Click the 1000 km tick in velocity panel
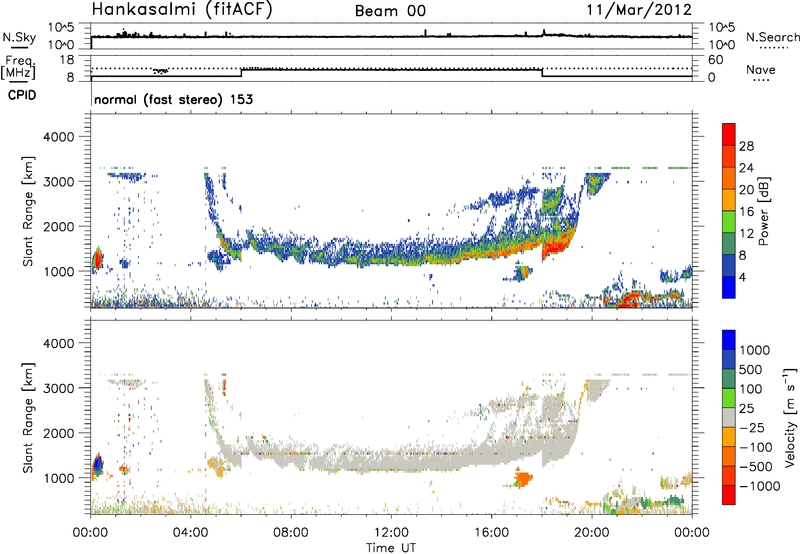This screenshot has width=800, height=554. point(58,478)
